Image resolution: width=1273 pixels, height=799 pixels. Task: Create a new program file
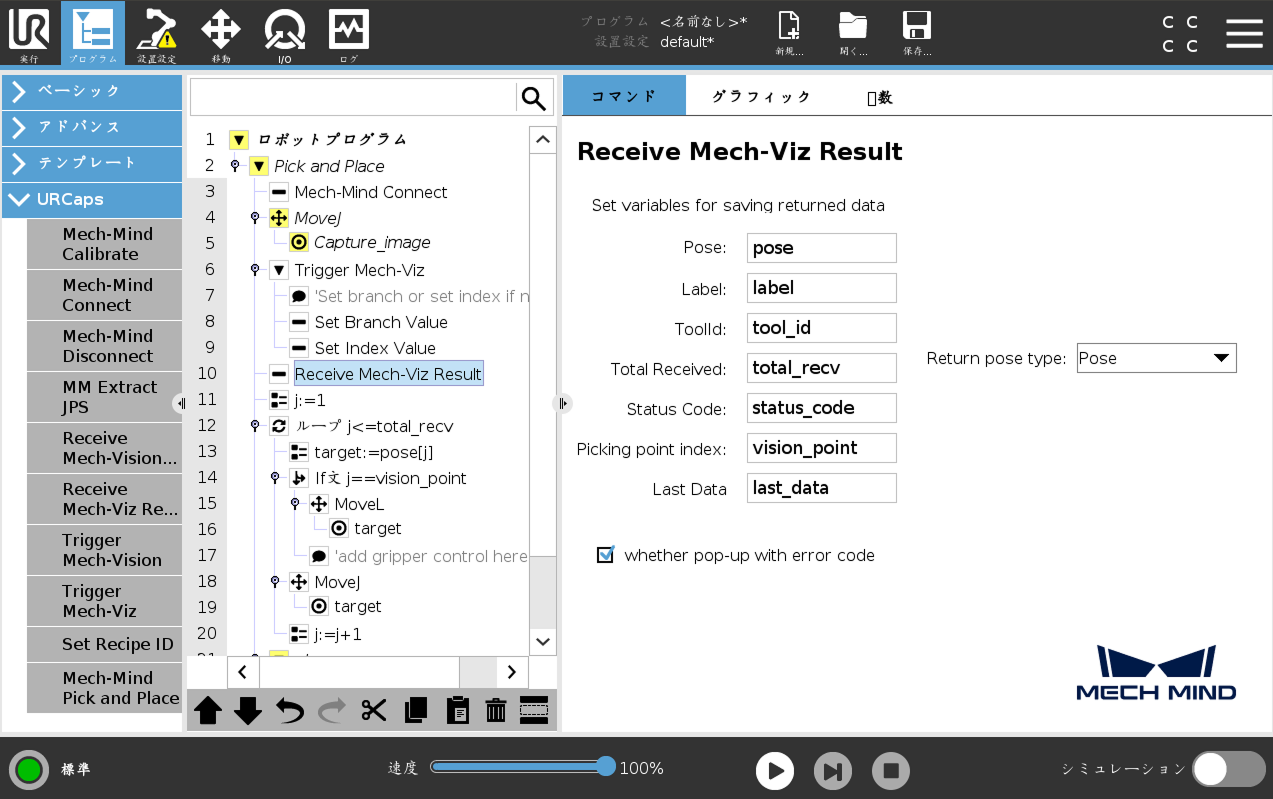click(x=790, y=33)
